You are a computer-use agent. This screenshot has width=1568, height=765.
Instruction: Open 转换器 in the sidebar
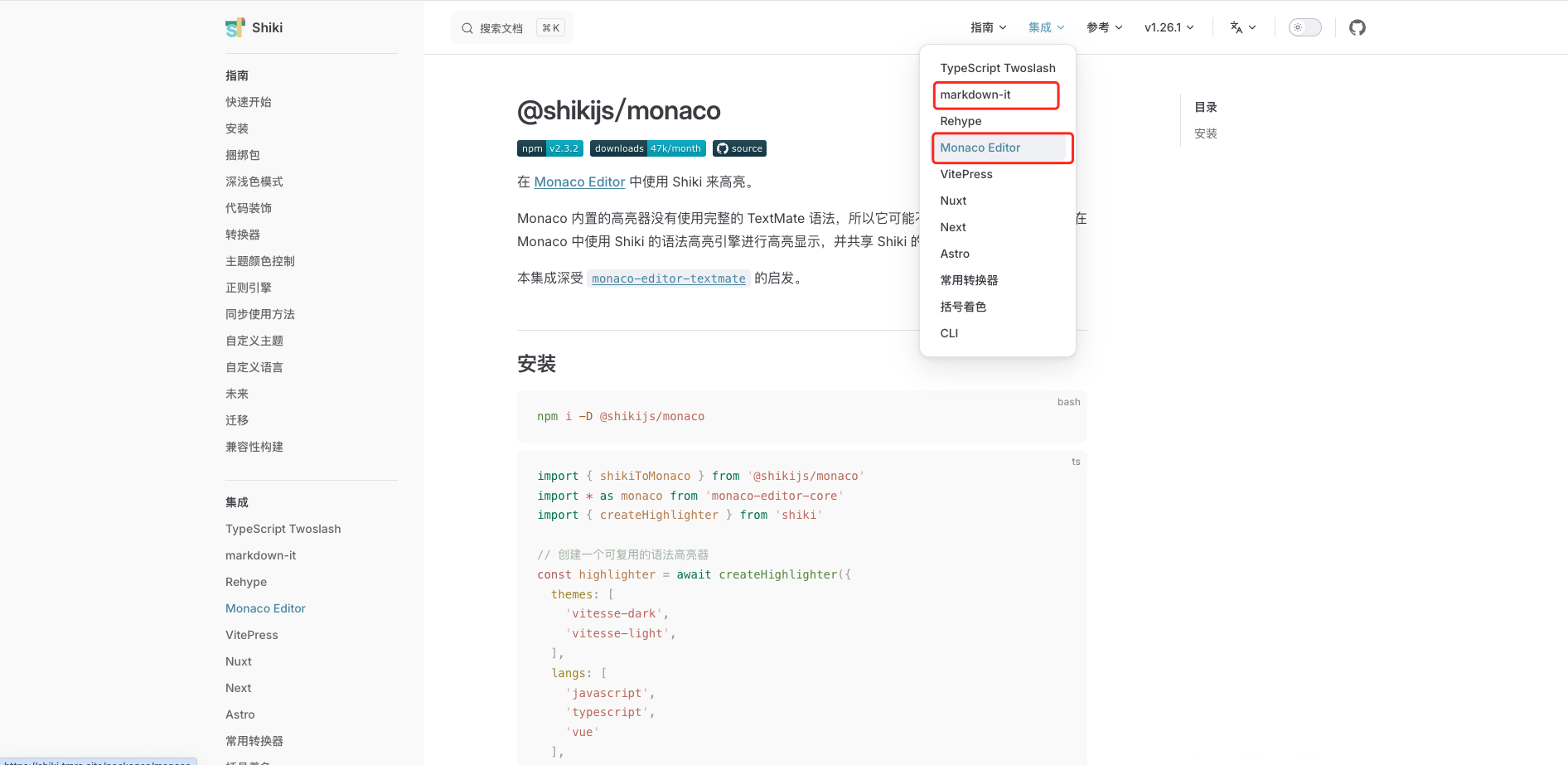[243, 235]
